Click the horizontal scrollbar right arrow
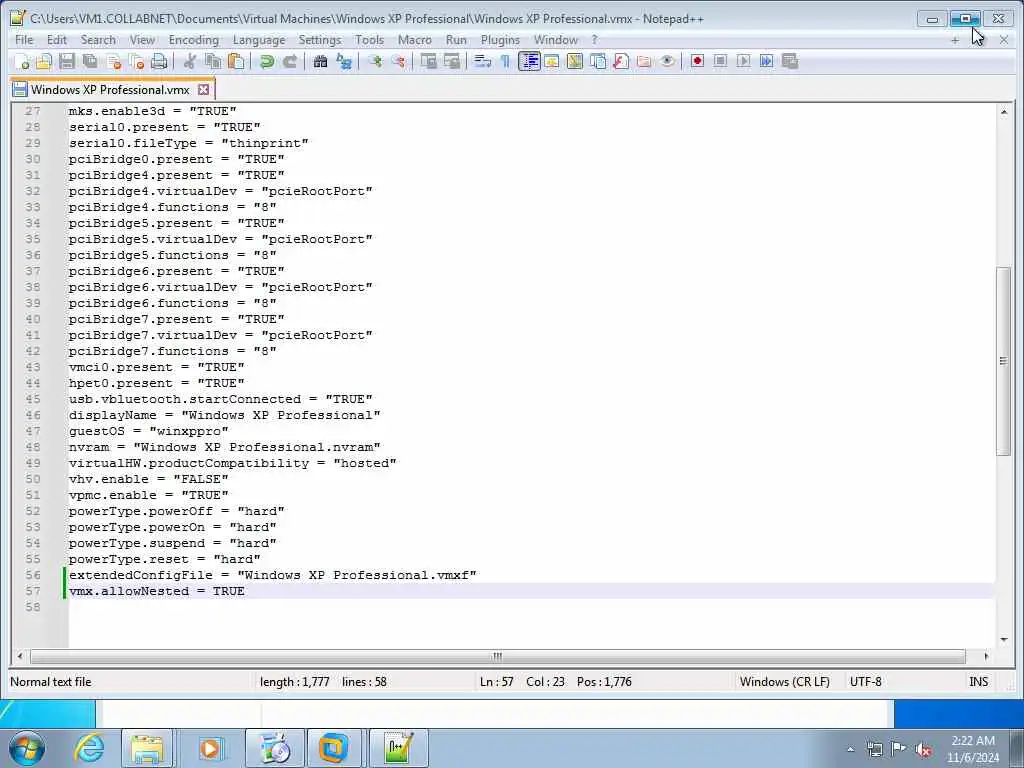Viewport: 1024px width, 768px height. point(986,656)
